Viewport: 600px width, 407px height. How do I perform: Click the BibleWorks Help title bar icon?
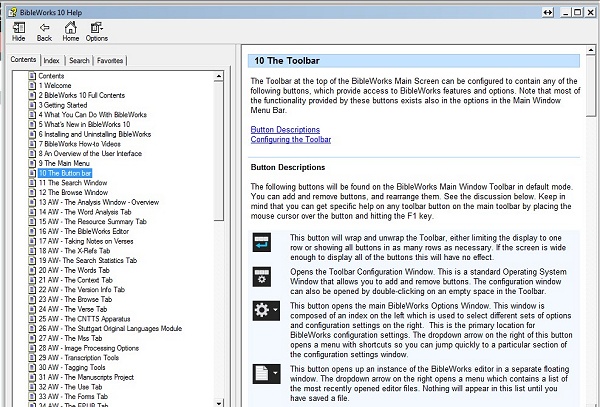click(13, 12)
